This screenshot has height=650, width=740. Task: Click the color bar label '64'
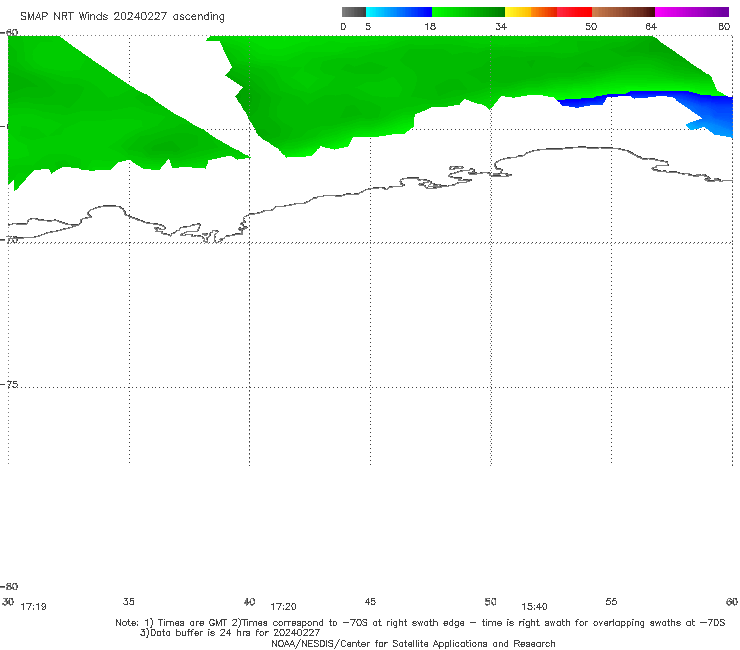(651, 27)
